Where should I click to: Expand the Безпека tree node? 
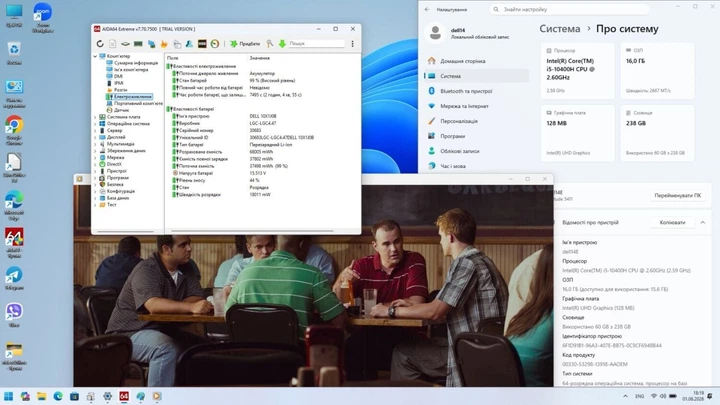pyautogui.click(x=95, y=184)
